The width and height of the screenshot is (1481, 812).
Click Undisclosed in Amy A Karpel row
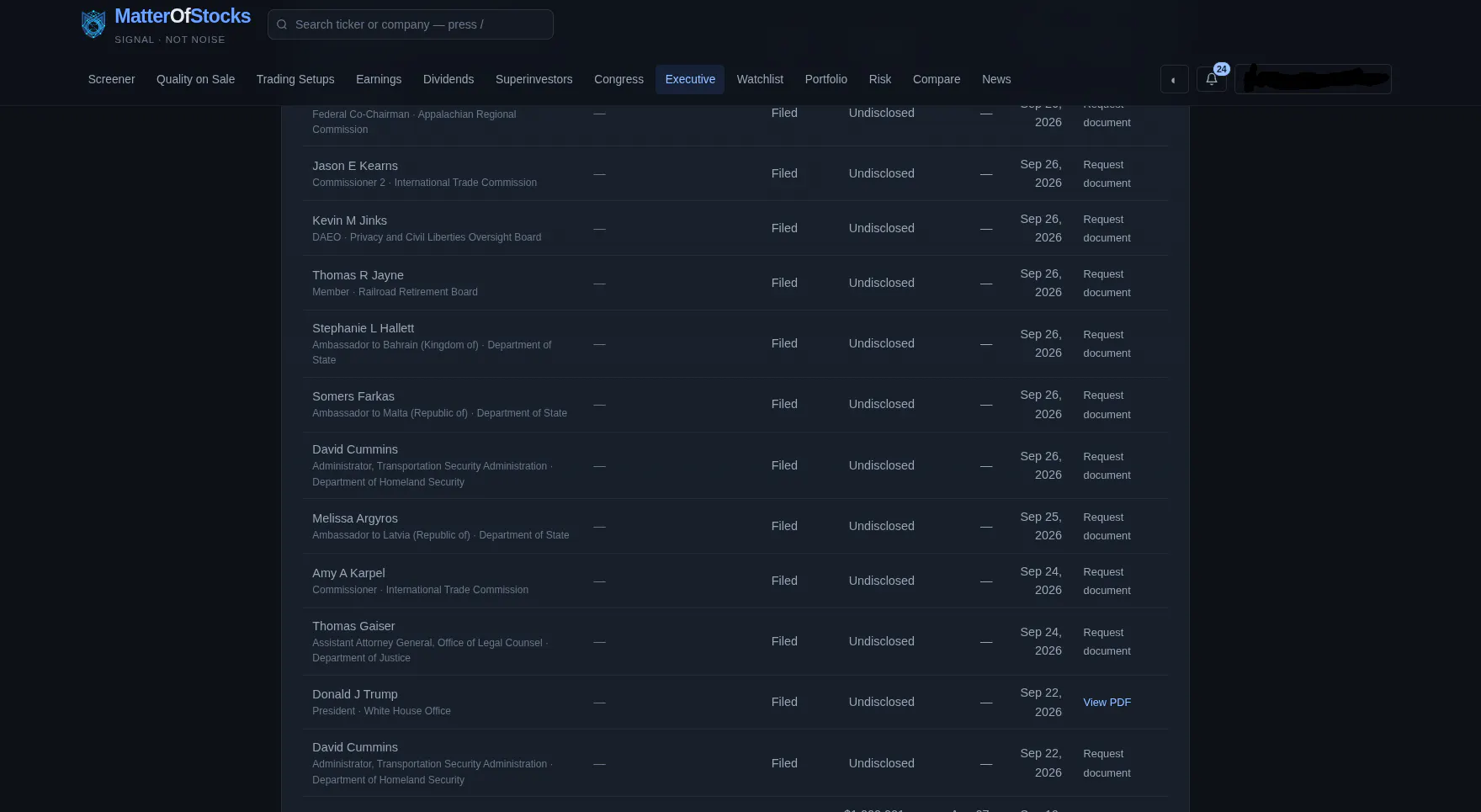click(x=881, y=581)
